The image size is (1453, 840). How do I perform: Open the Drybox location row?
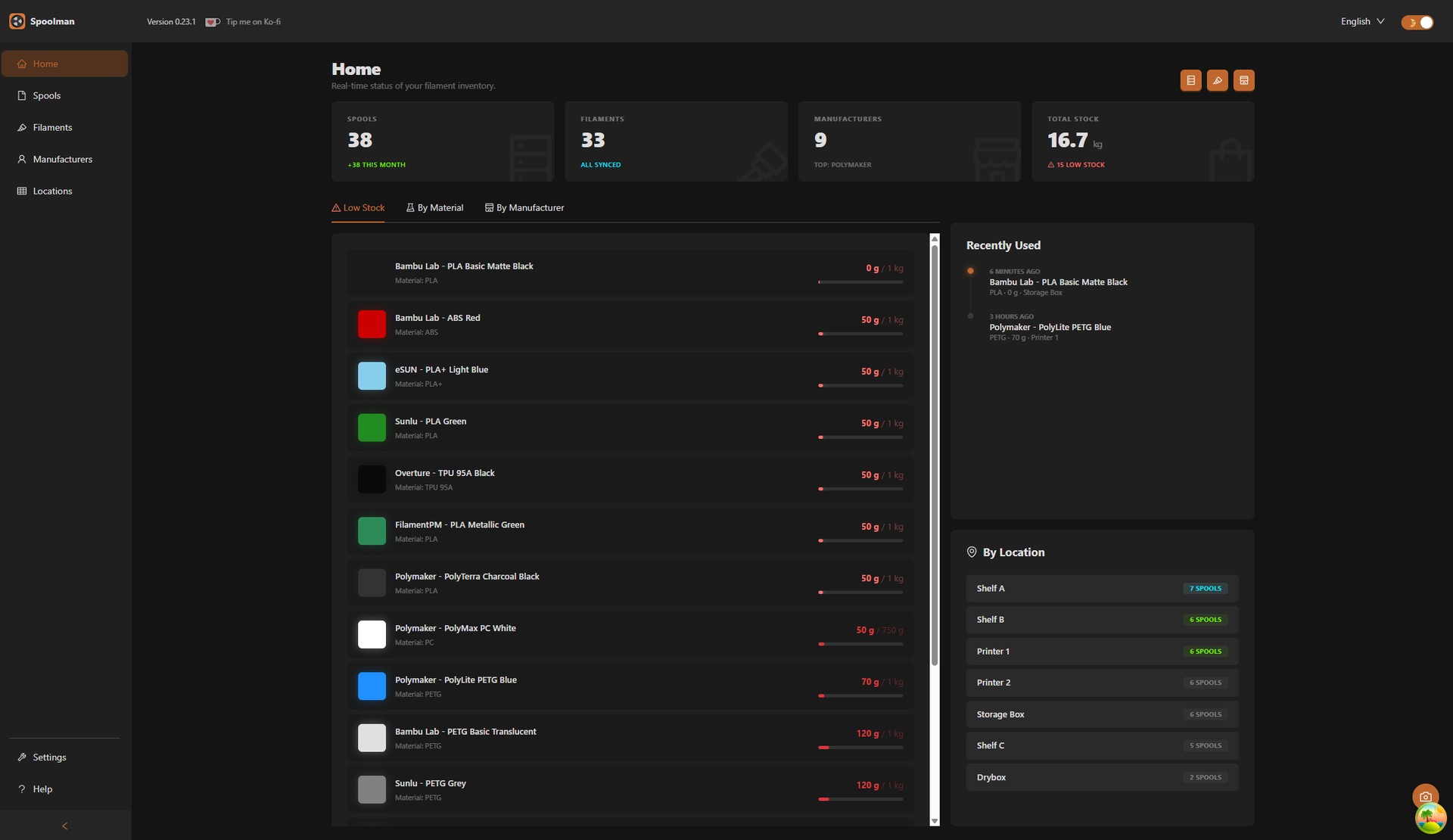point(1102,777)
